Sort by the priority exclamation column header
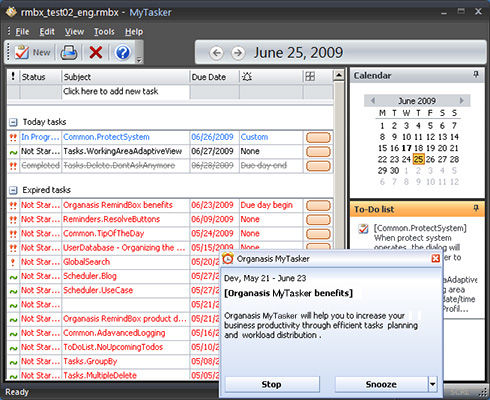Image resolution: width=490 pixels, height=400 pixels. point(13,77)
